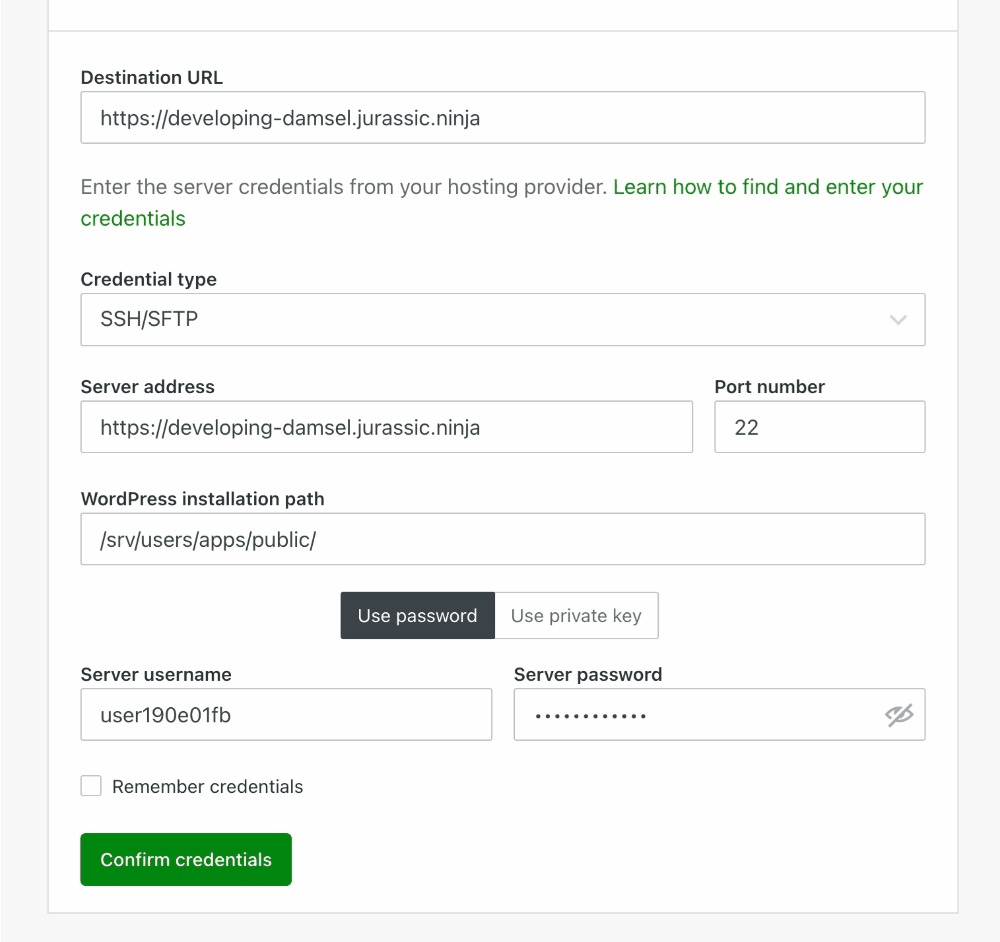Click the WordPress installation path label

point(202,499)
